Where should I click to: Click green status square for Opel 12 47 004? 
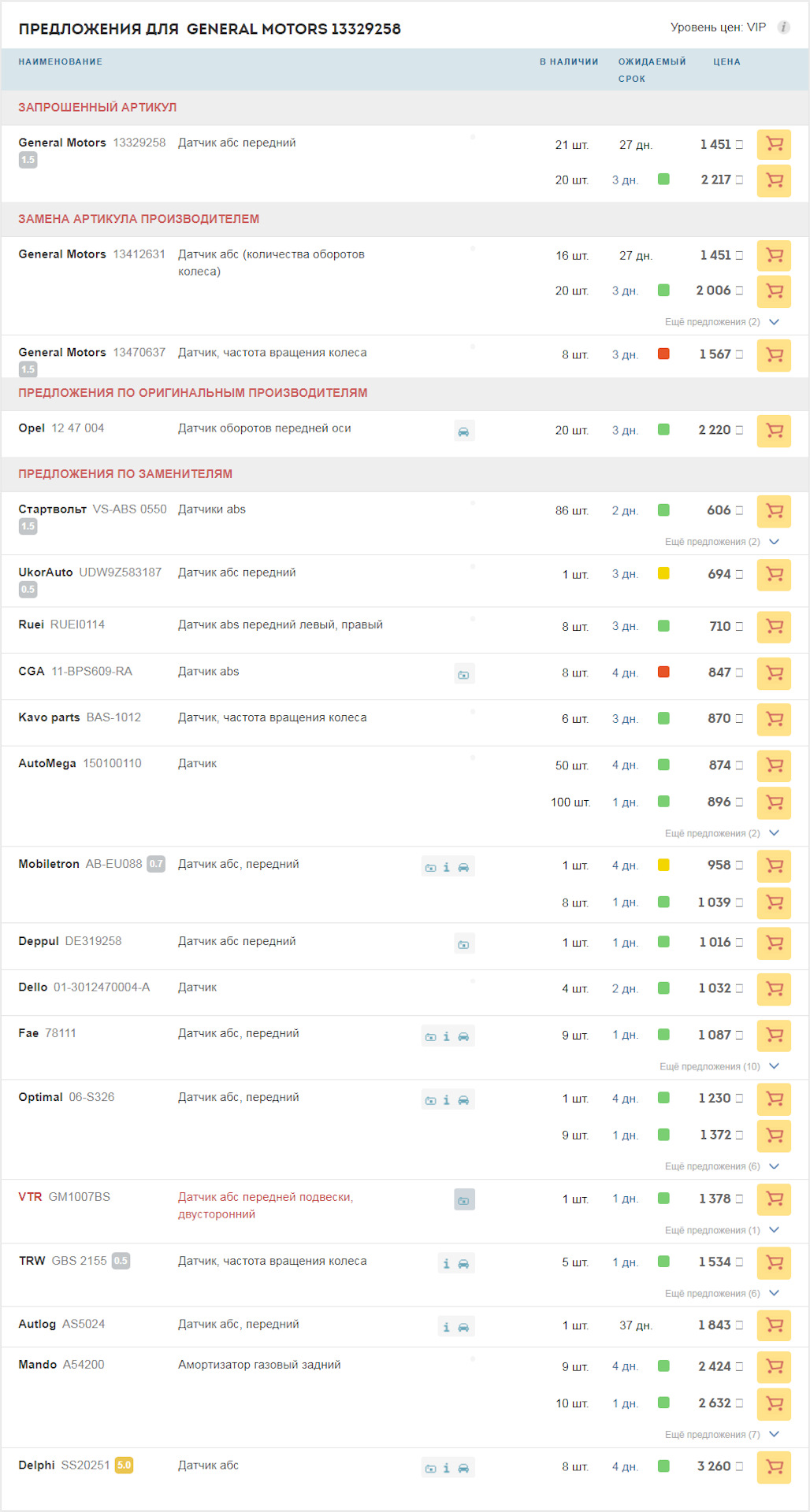click(x=663, y=430)
